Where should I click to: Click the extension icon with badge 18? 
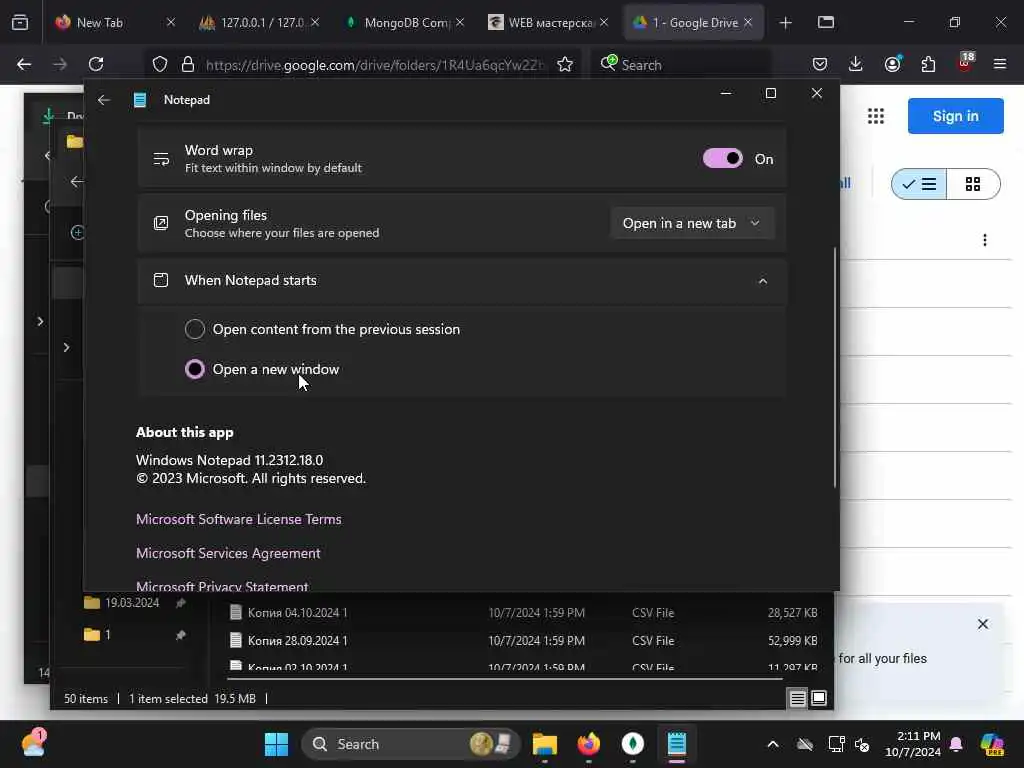coord(965,63)
